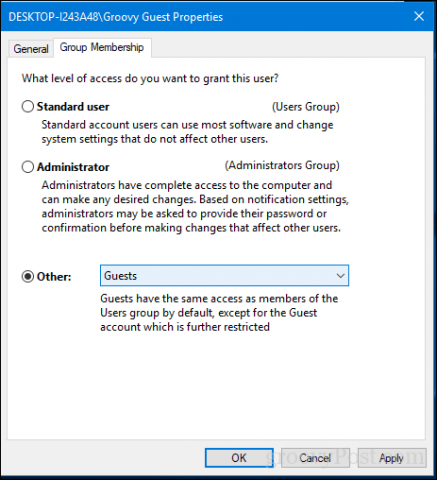This screenshot has width=437, height=480.
Task: Confirm with the OK button
Action: pos(239,458)
